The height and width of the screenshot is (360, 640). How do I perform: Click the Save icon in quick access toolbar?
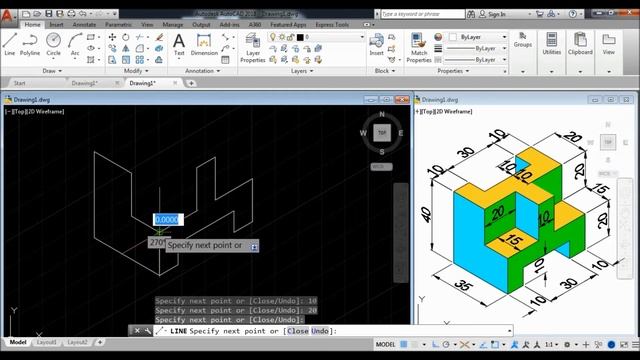(x=49, y=14)
